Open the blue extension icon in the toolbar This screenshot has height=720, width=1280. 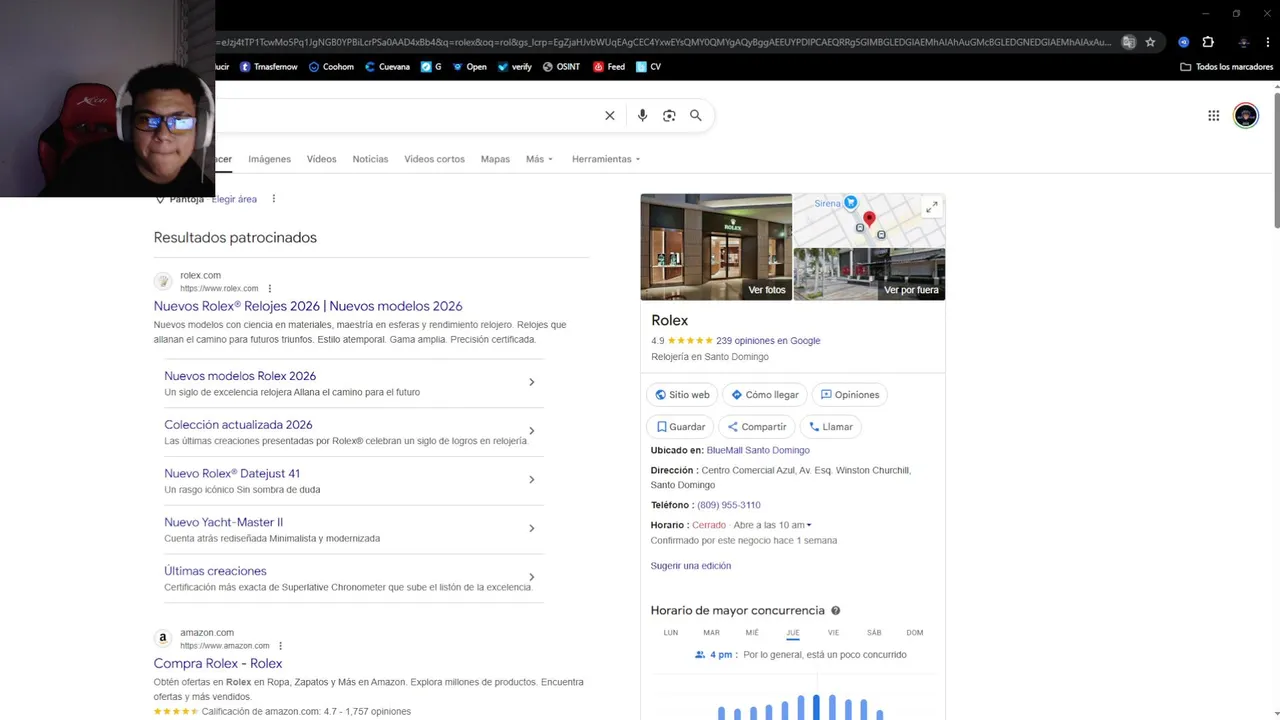(1184, 42)
